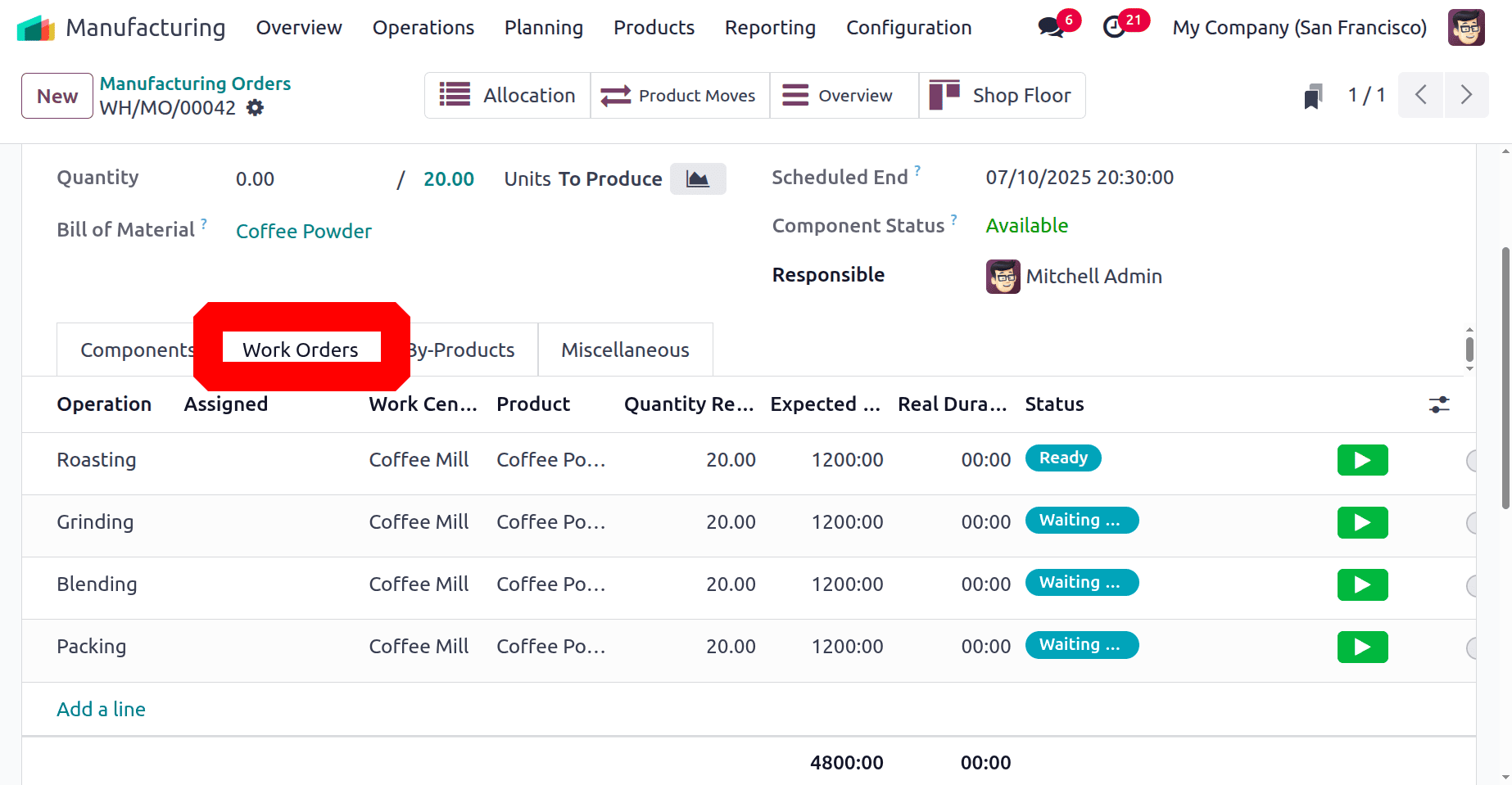Go to previous record arrow
The height and width of the screenshot is (785, 1512).
point(1421,95)
